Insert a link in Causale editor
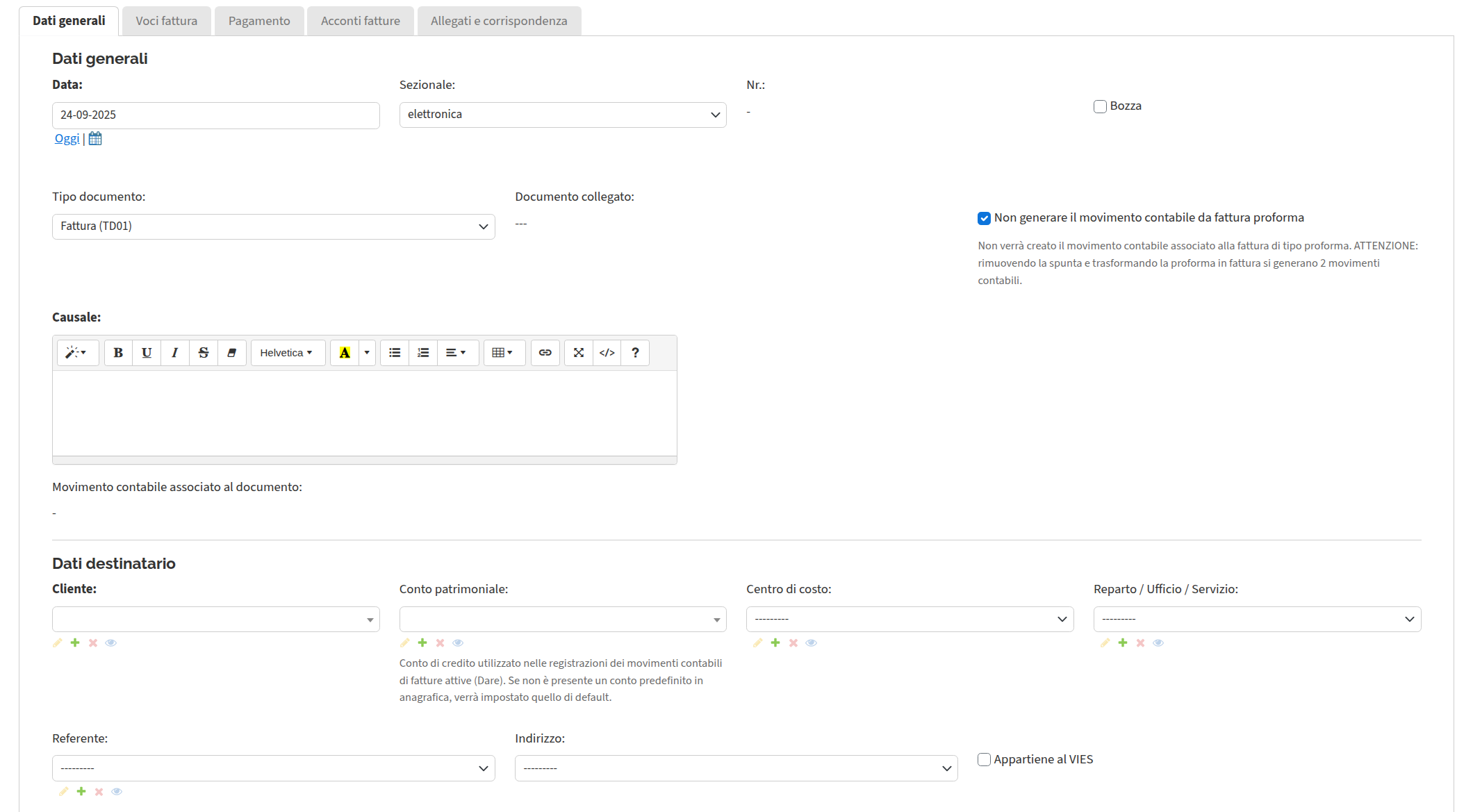Screen dimensions: 1473x812 click(545, 353)
